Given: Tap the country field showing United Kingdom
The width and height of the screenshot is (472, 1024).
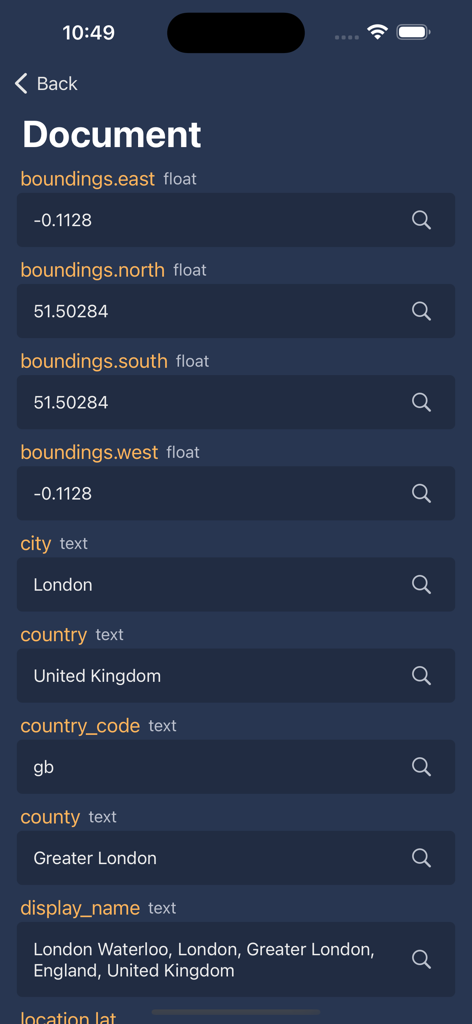Looking at the screenshot, I should 236,675.
